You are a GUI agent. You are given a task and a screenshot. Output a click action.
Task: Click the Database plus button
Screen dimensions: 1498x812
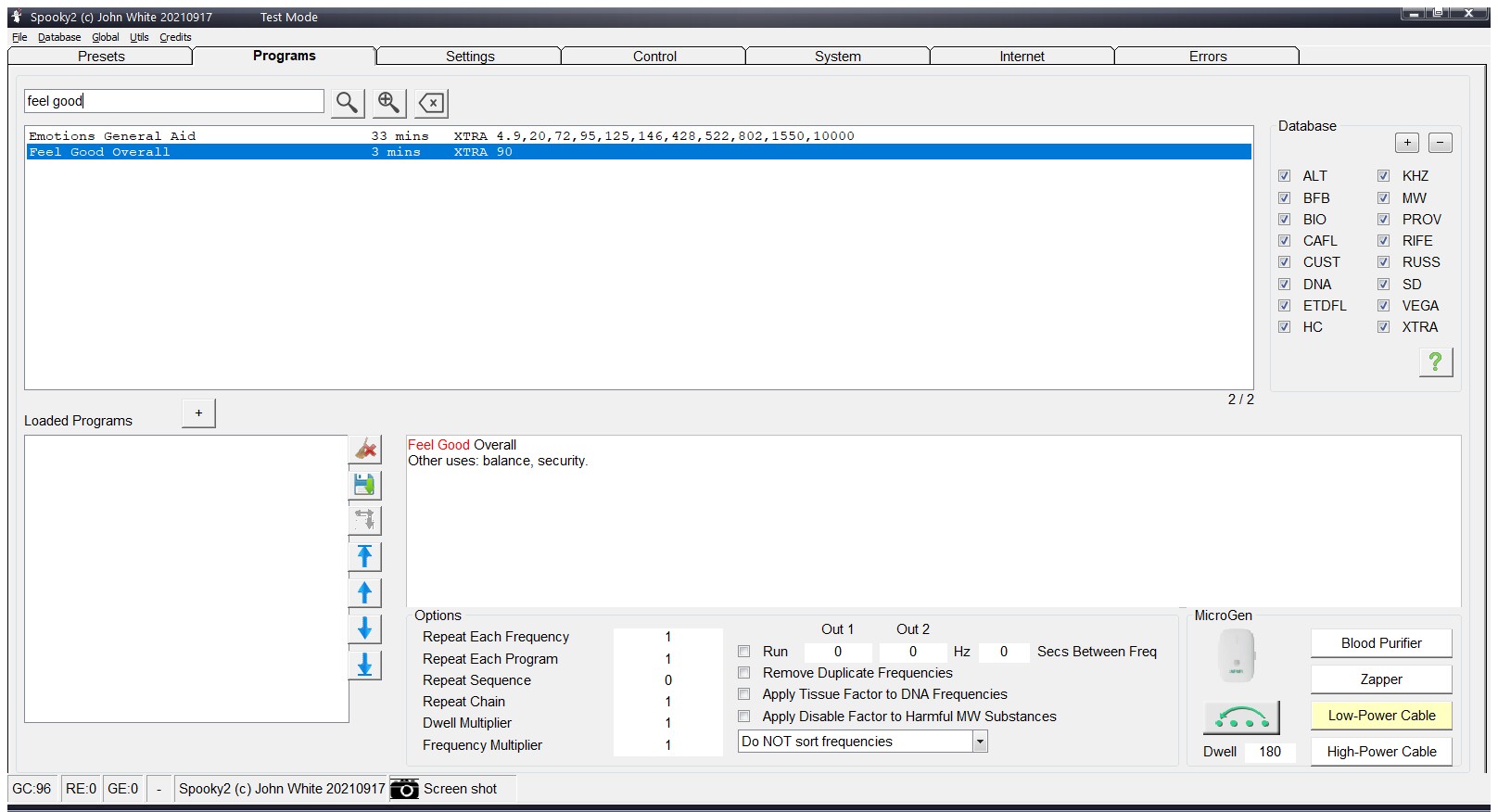pos(1407,143)
